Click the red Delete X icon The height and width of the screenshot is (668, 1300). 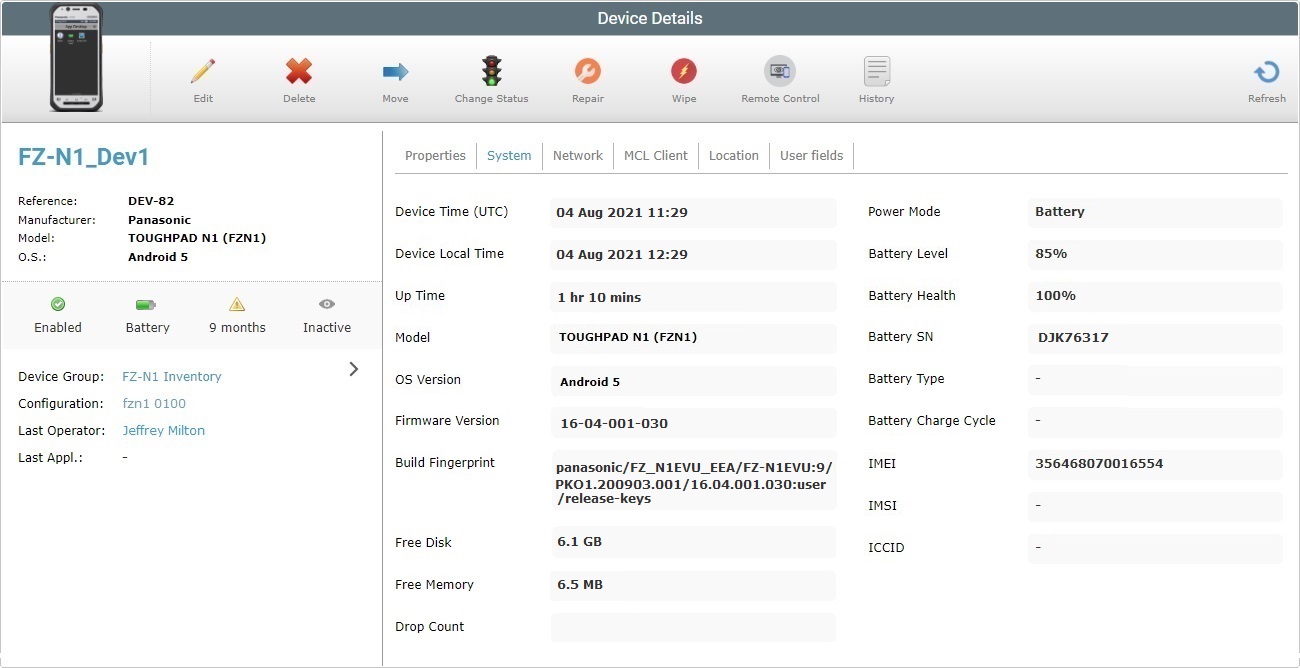(299, 72)
